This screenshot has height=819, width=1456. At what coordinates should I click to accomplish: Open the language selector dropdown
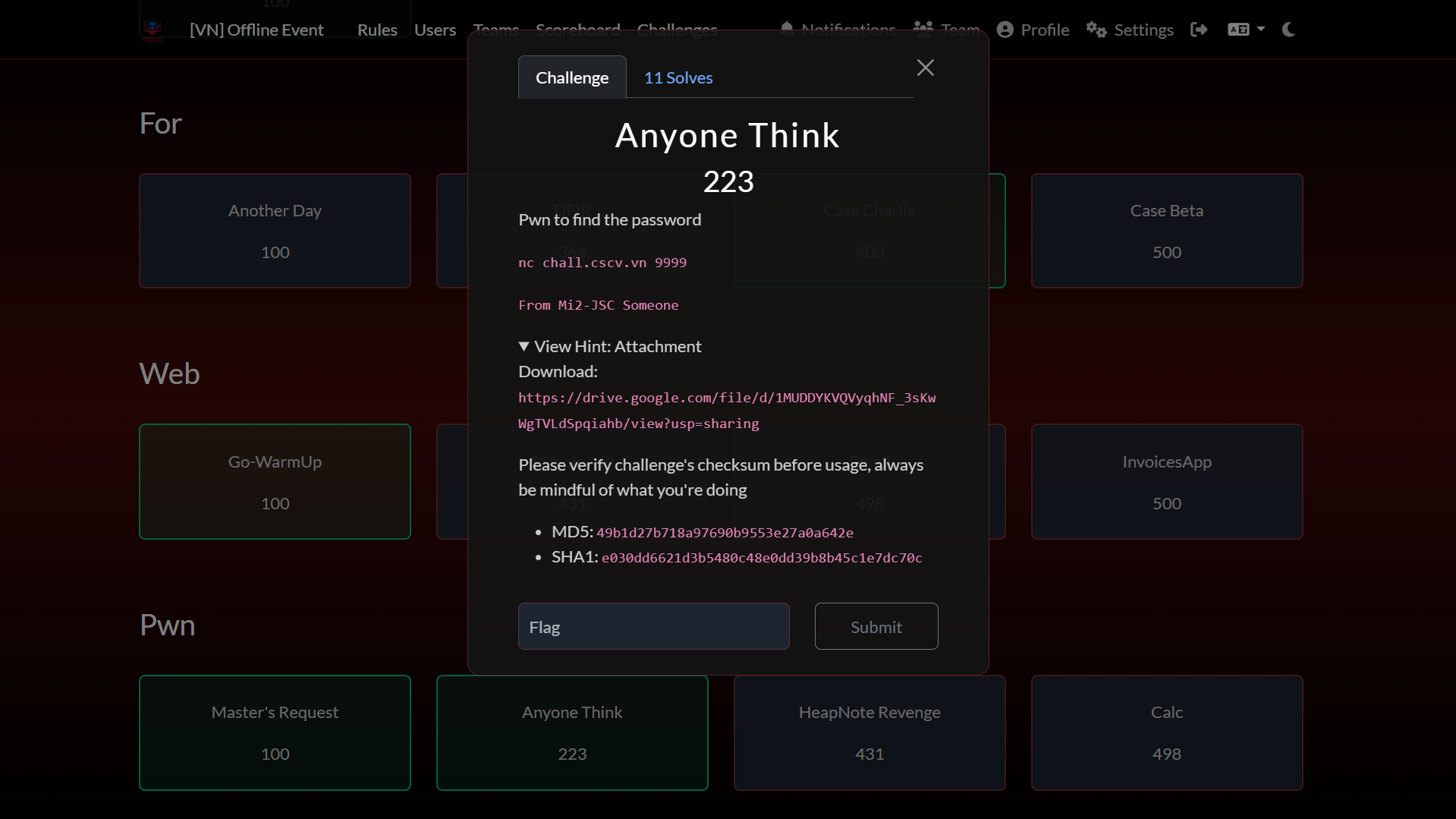click(1246, 30)
